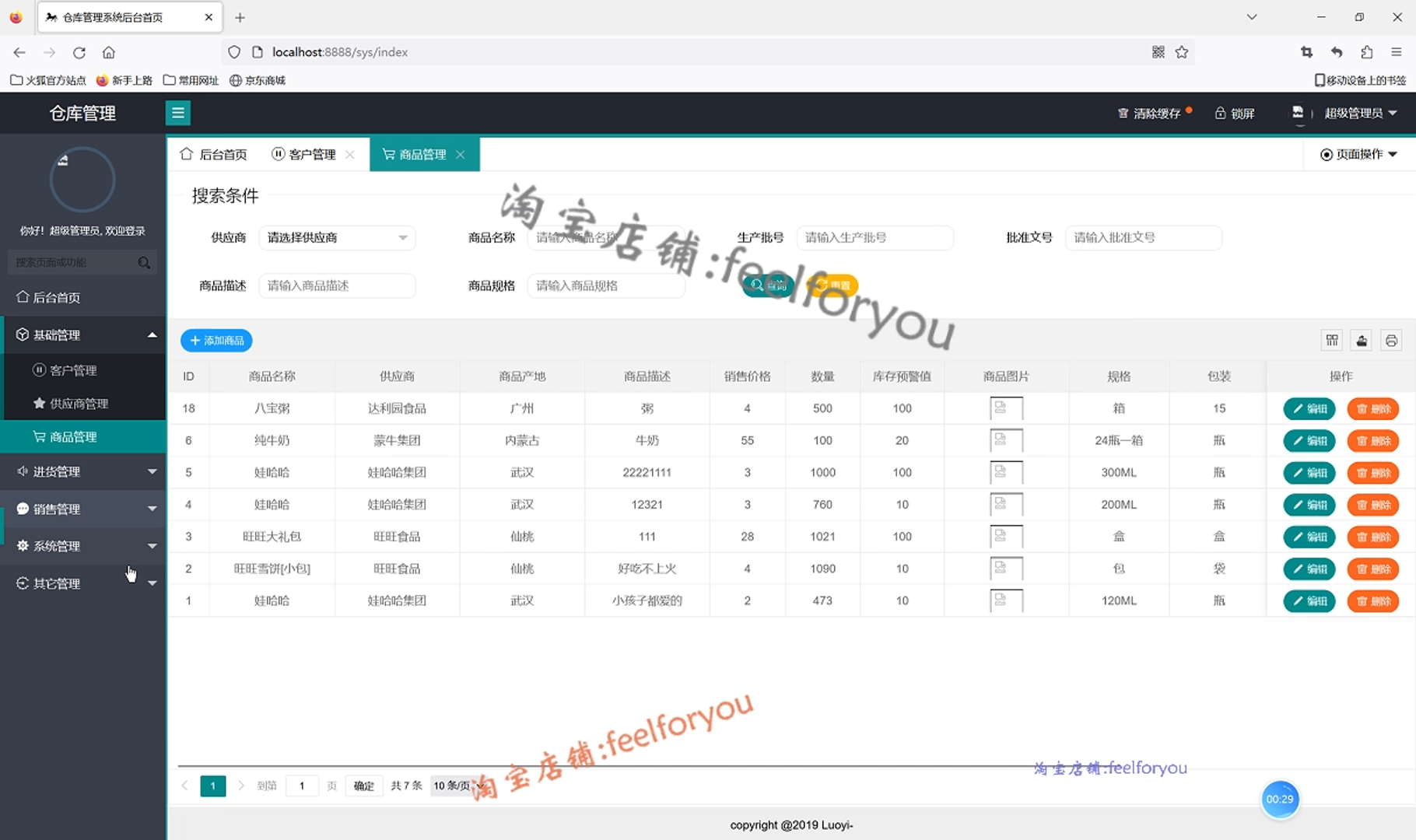The width and height of the screenshot is (1416, 840).
Task: Edit the 八宝粥 product row
Action: [x=1309, y=409]
